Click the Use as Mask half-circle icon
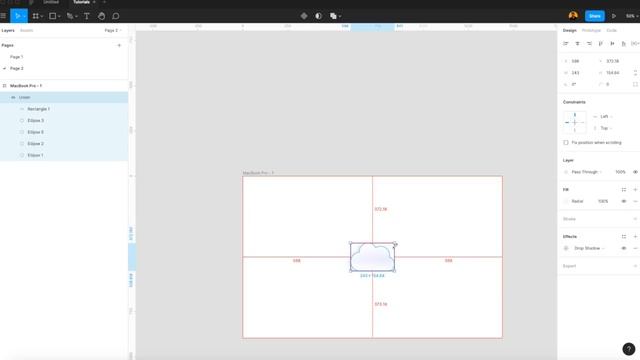This screenshot has height=360, width=640. point(318,16)
